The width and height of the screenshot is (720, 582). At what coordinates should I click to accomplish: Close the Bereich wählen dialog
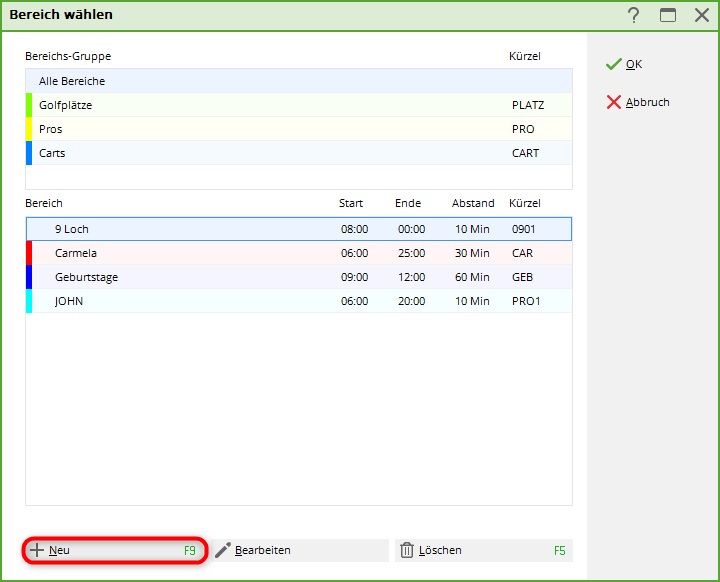pyautogui.click(x=701, y=15)
